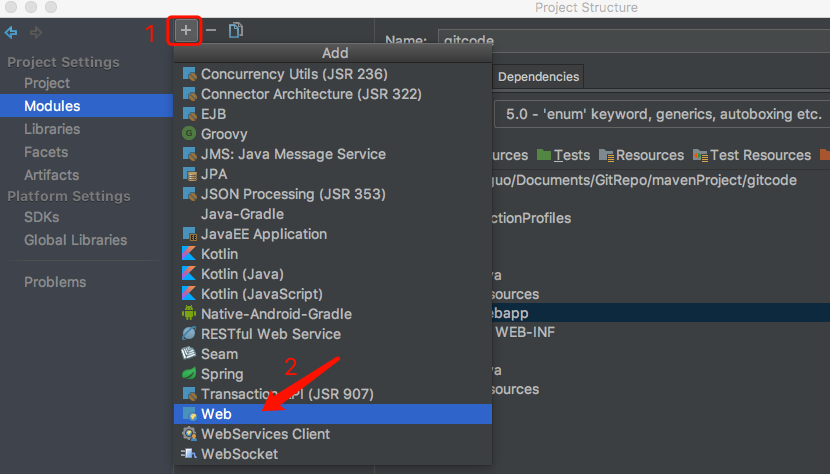The width and height of the screenshot is (830, 474).
Task: Click the WebServices Client gear icon
Action: 189,434
